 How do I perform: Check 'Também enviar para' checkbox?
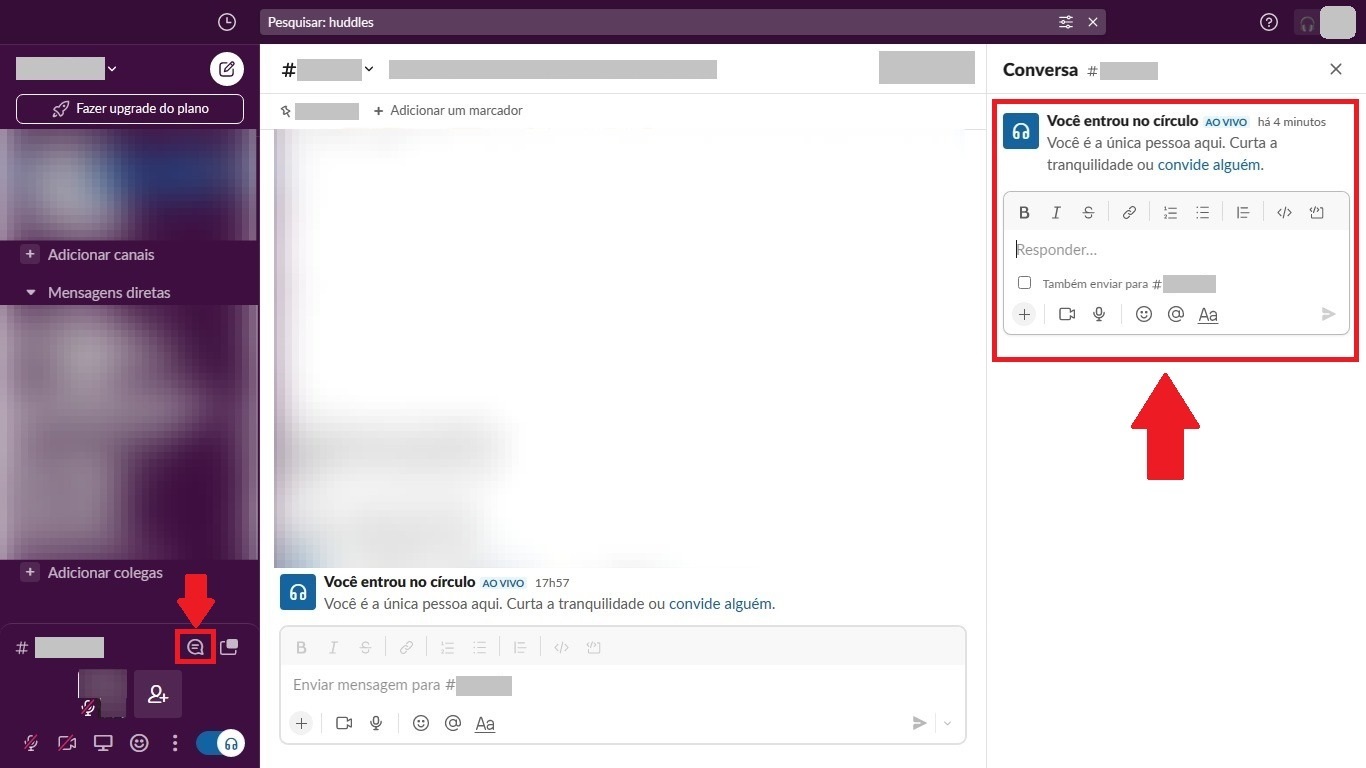(1024, 283)
